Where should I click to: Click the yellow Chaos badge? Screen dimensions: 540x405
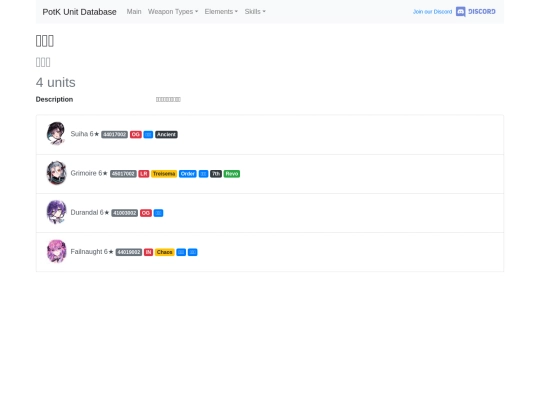(x=165, y=252)
